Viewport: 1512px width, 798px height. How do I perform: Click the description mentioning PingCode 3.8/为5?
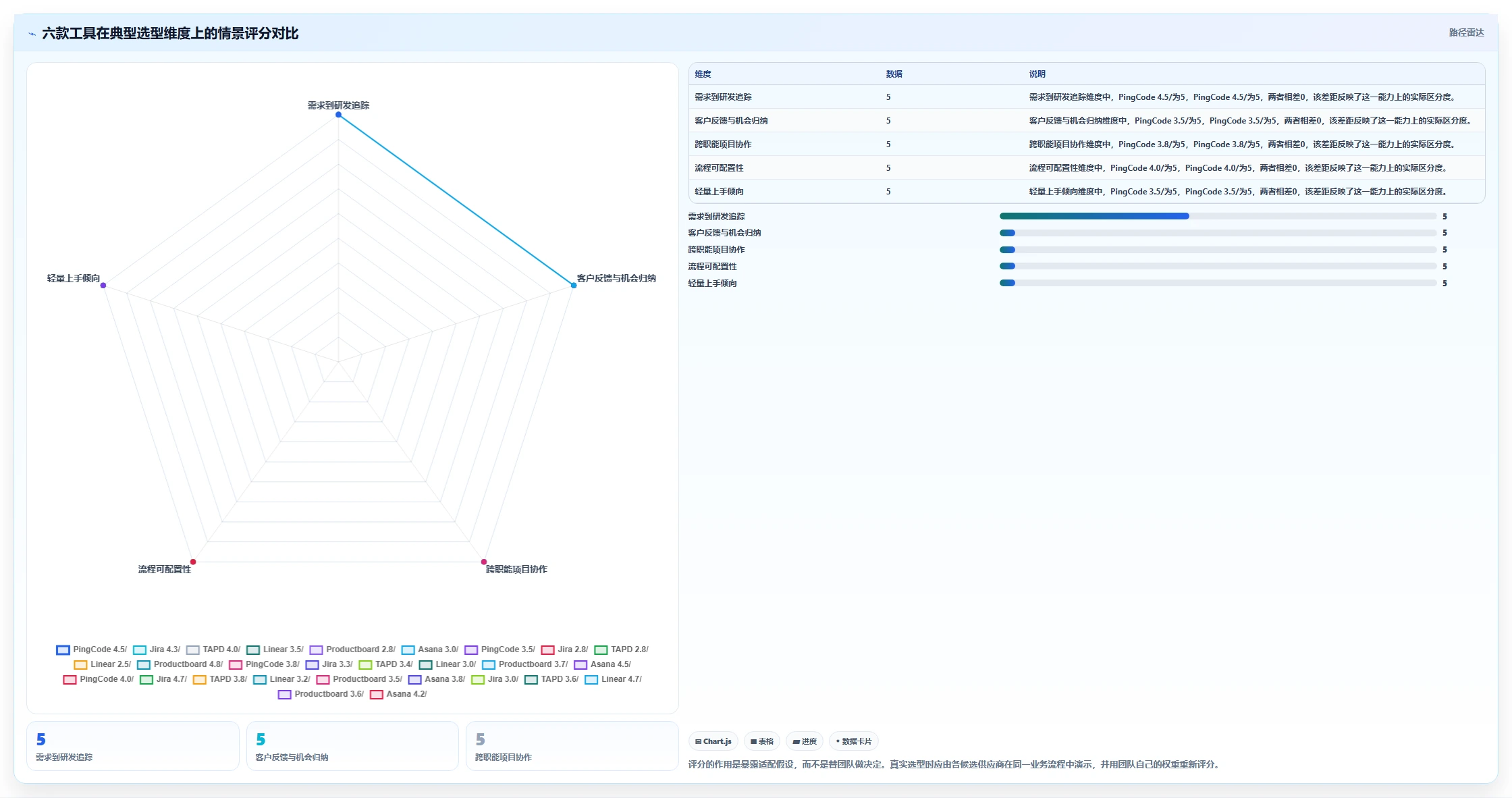pos(1242,144)
